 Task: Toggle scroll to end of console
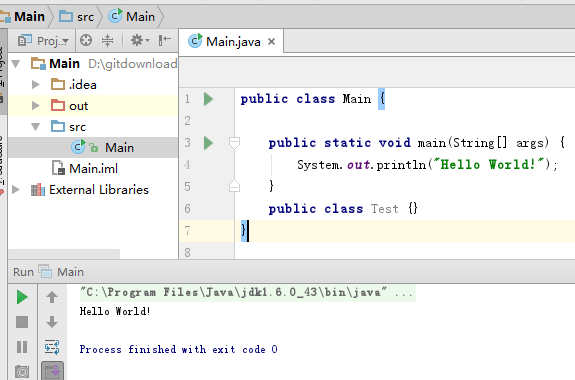point(52,371)
